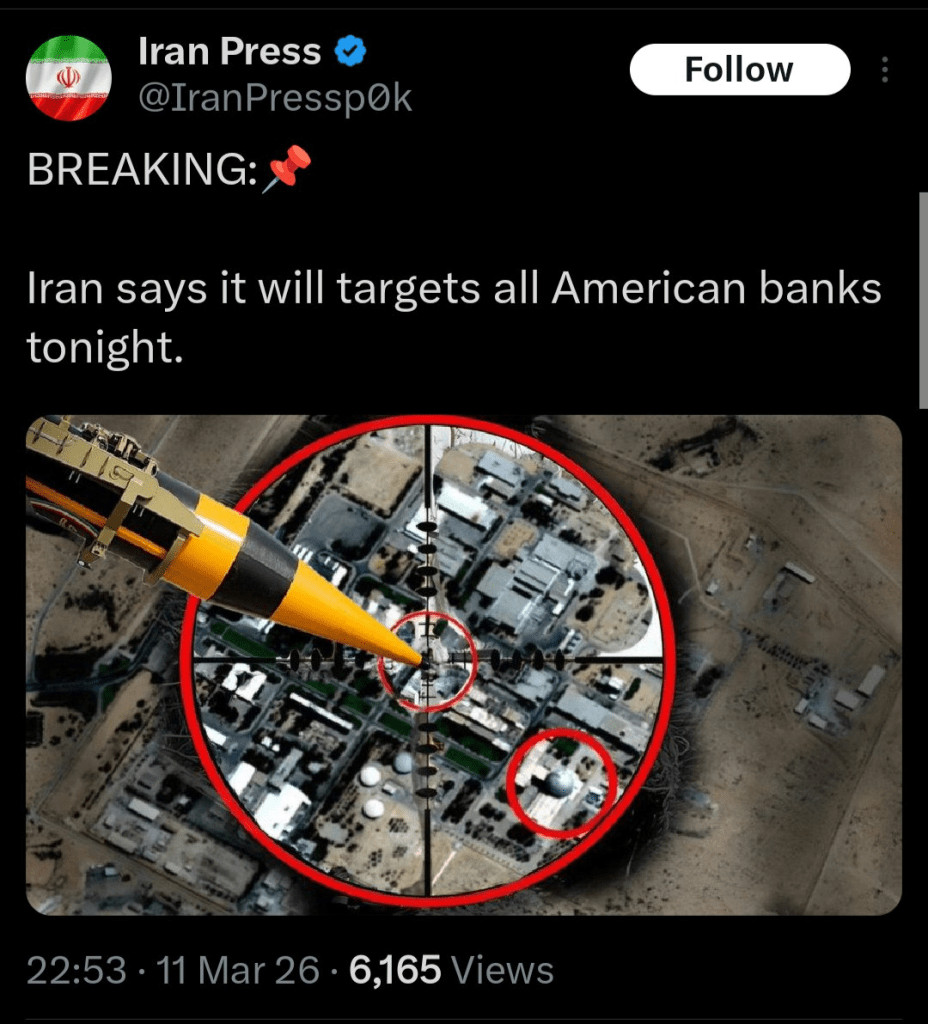Click the blue verified badge icon
This screenshot has height=1024, width=928.
pyautogui.click(x=351, y=51)
